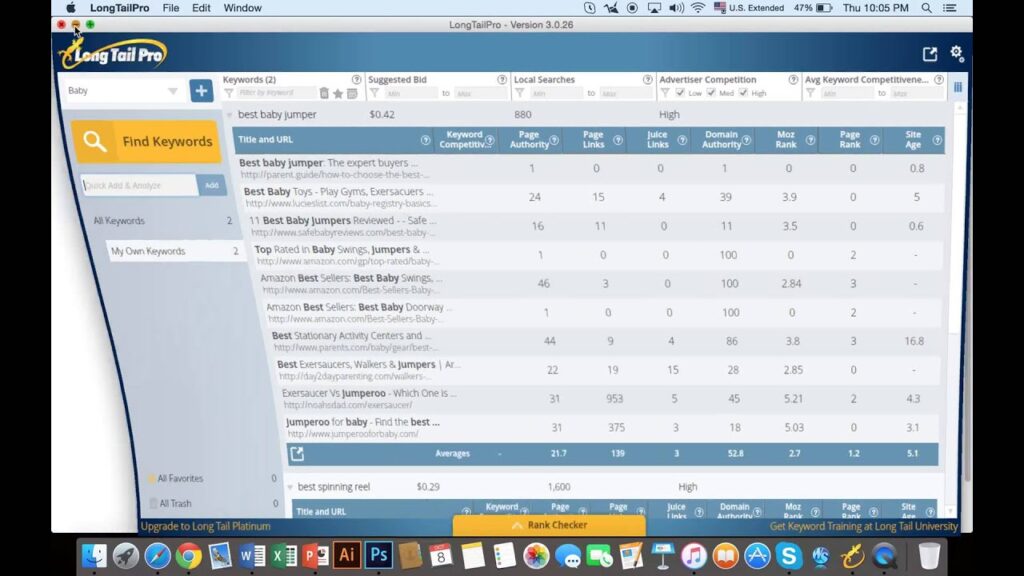Open parent.guide result URL link
The image size is (1024, 576).
click(x=334, y=174)
